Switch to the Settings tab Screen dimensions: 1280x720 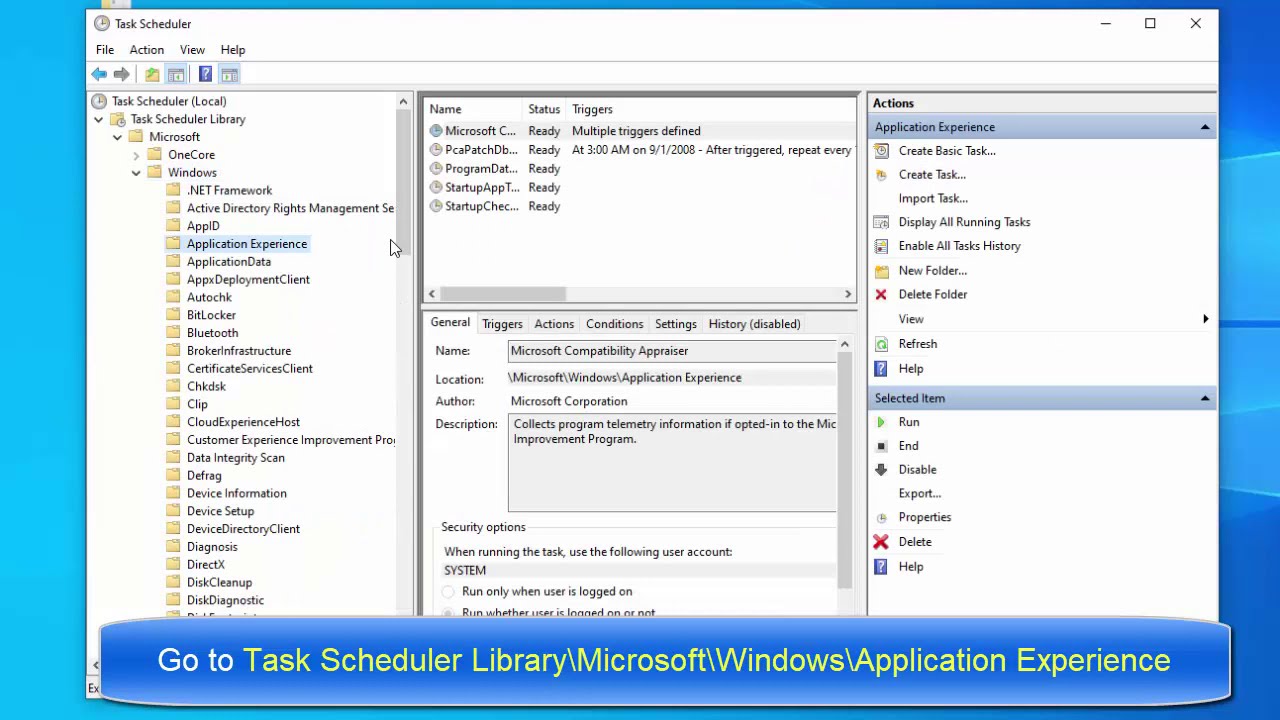[x=676, y=324]
